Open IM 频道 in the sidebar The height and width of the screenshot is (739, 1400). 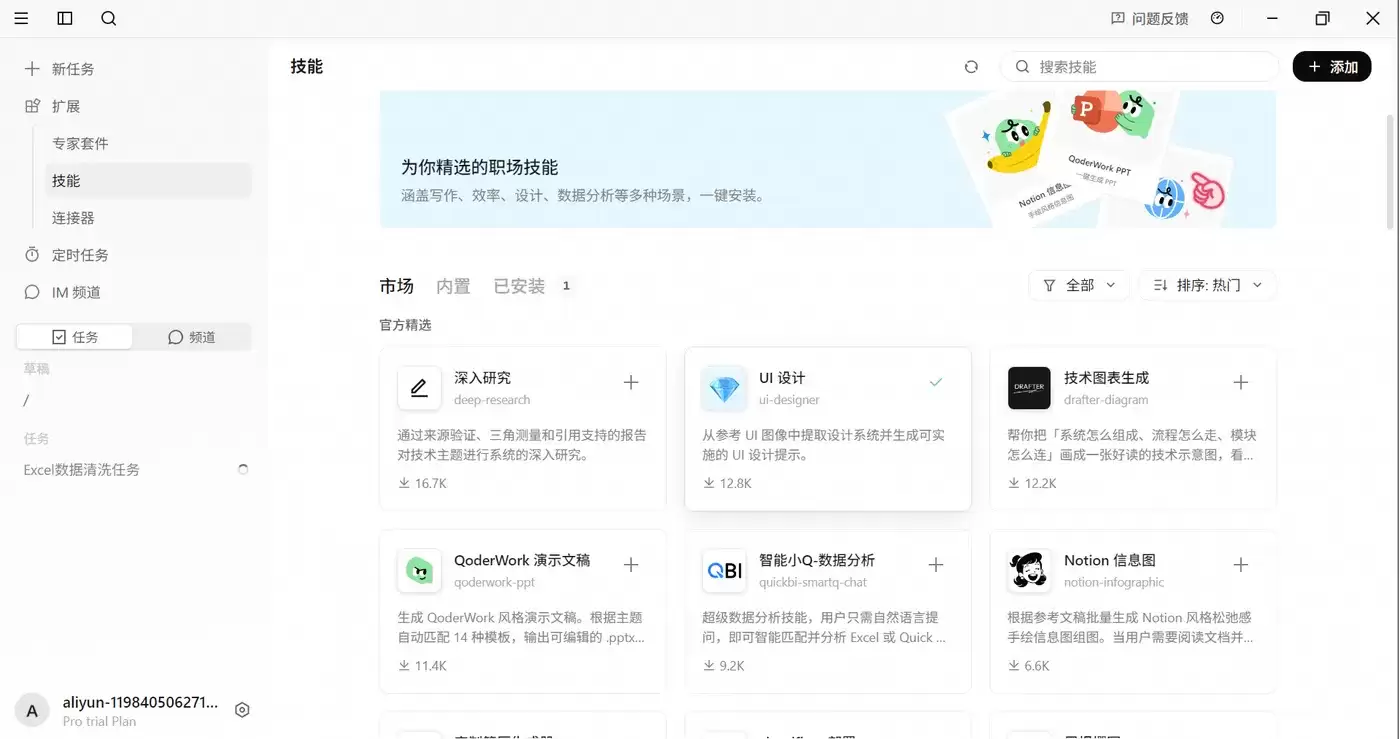pyautogui.click(x=134, y=292)
